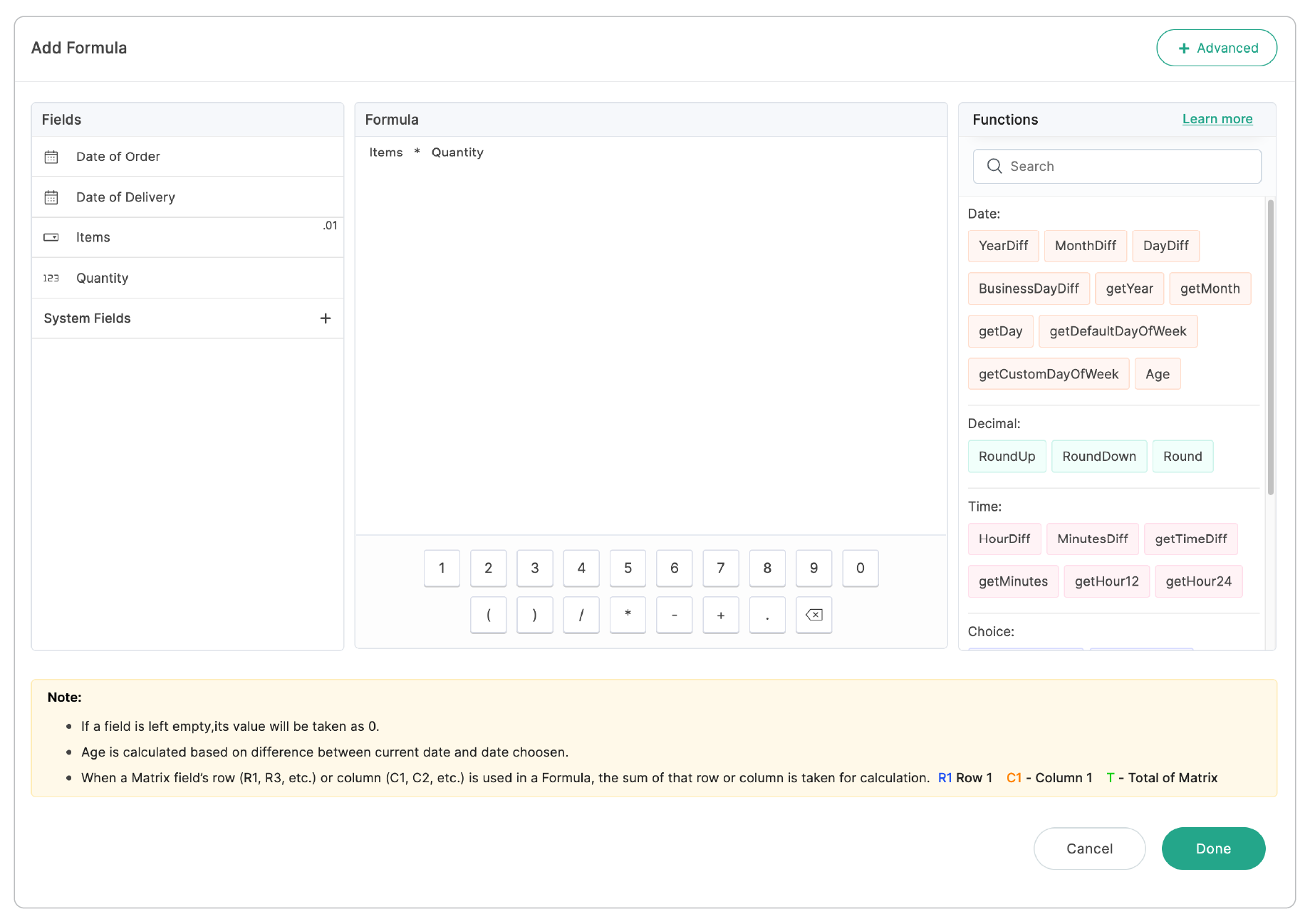Click the calendar icon beside Date of Order
1310x924 pixels.
(x=51, y=157)
